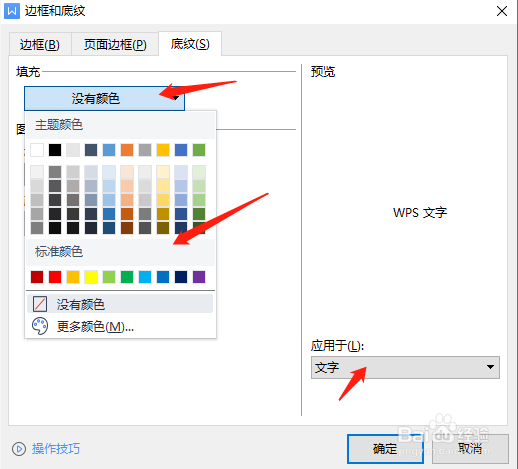This screenshot has width=518, height=469.
Task: Select the 底纹(S) tab
Action: click(190, 44)
